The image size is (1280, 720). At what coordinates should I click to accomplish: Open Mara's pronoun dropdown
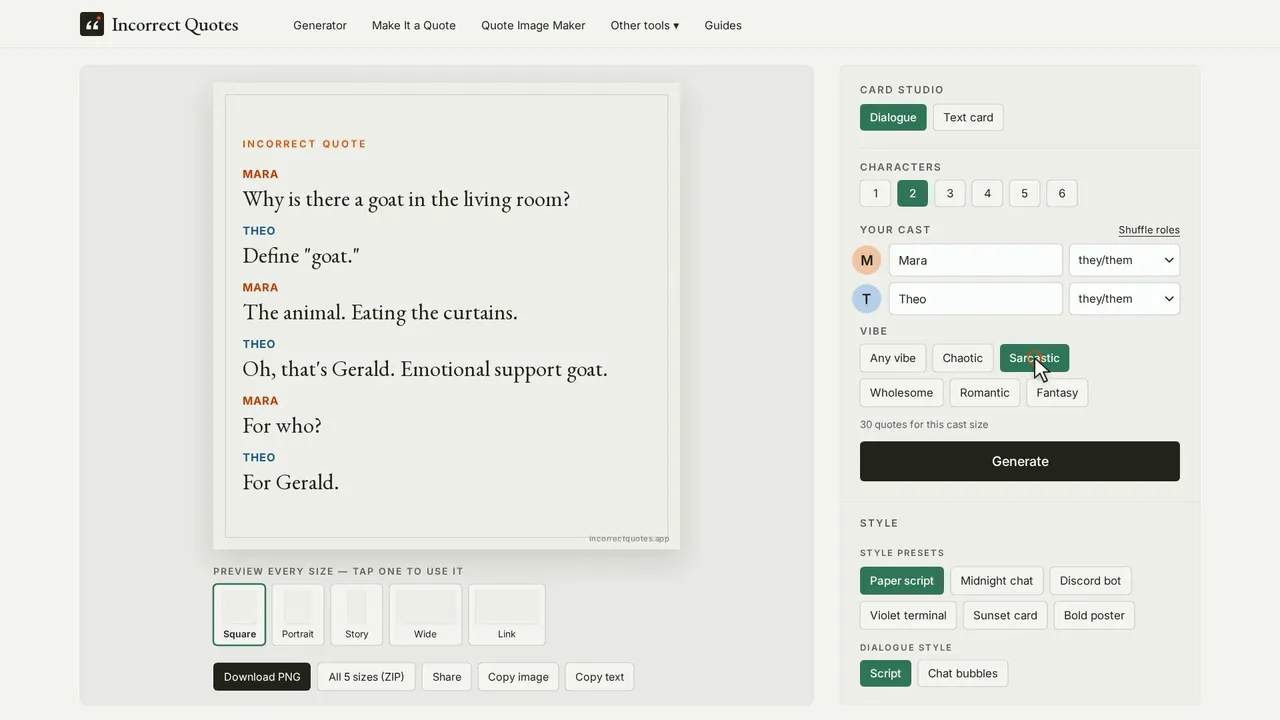(1124, 260)
